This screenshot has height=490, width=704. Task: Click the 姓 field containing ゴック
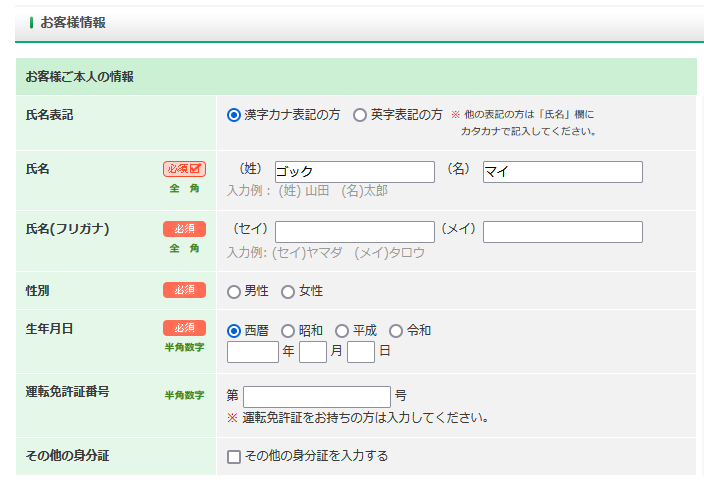354,172
